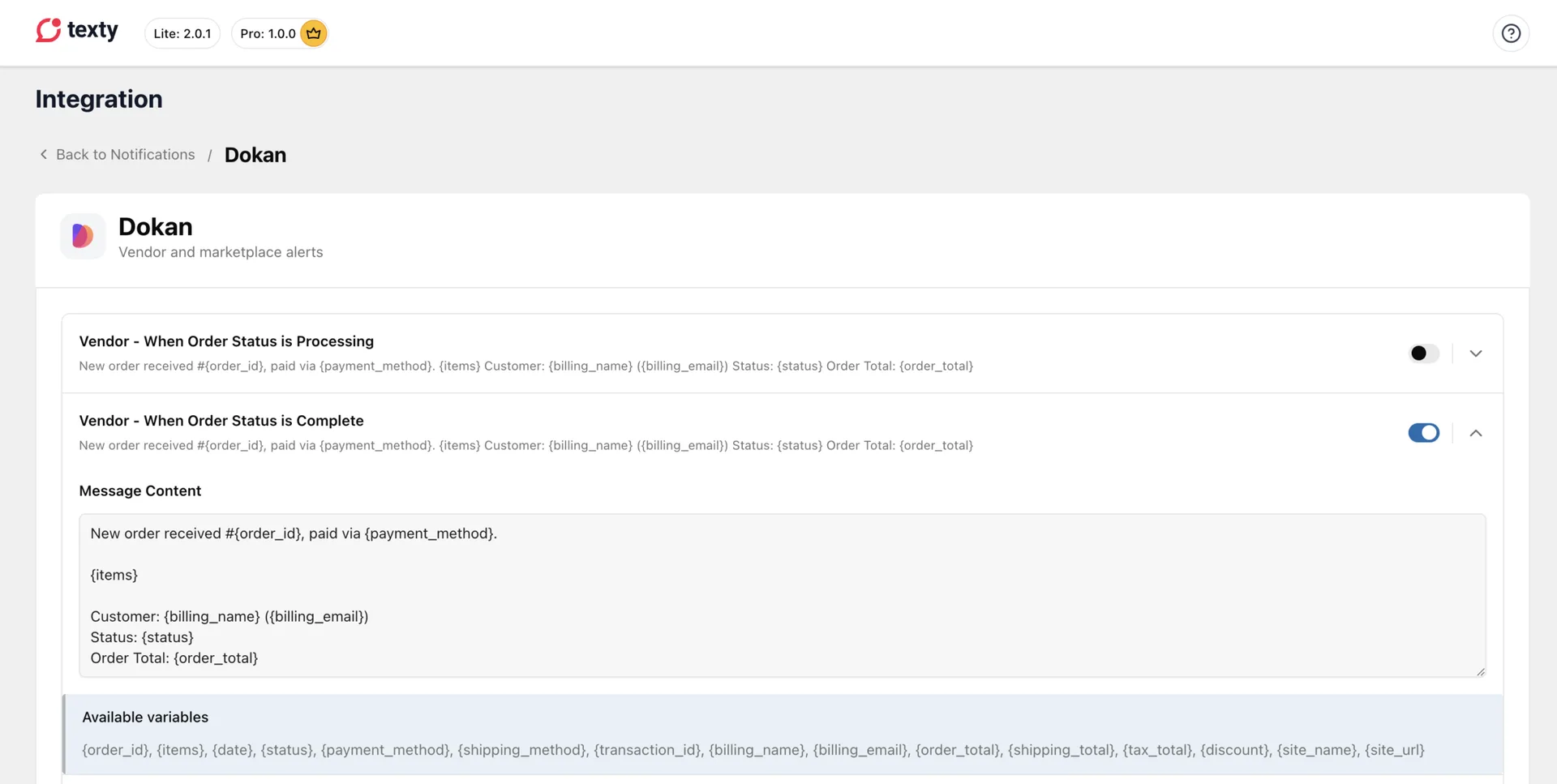Click the texty logo
The width and height of the screenshot is (1557, 784).
coord(77,31)
